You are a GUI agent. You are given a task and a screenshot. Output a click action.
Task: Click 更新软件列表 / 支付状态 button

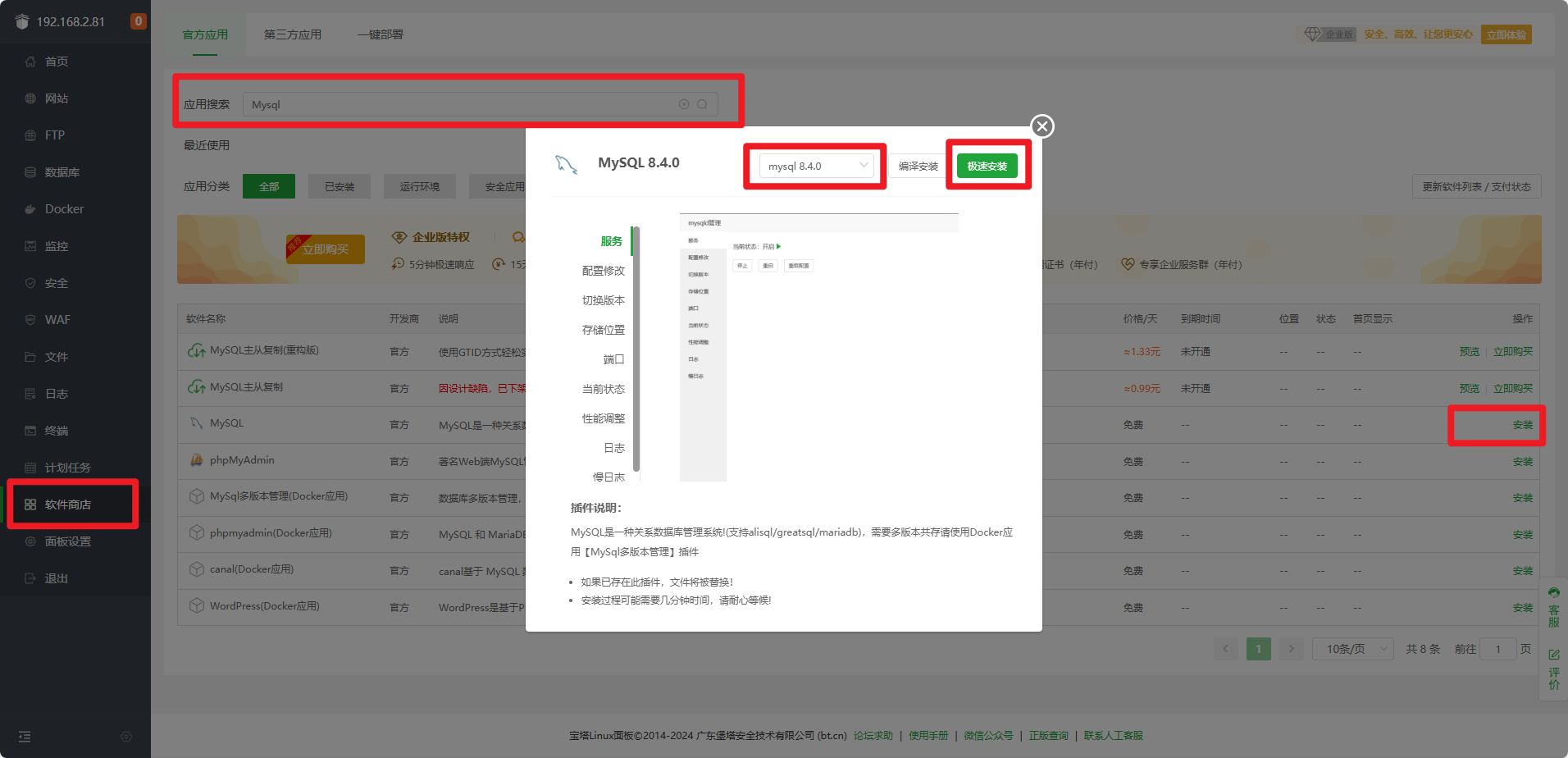[x=1477, y=186]
